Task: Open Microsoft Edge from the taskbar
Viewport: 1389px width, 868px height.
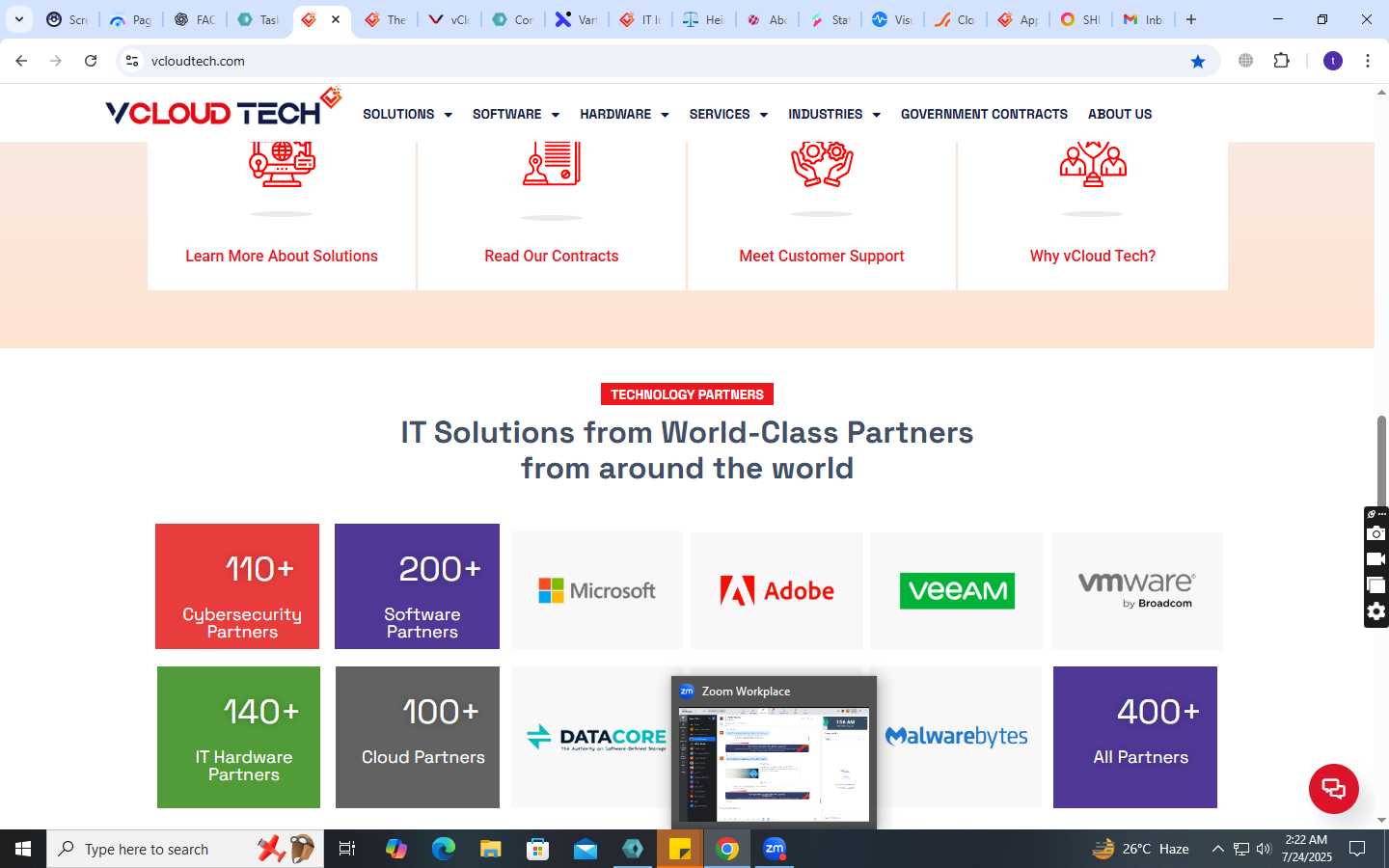Action: coord(443,849)
